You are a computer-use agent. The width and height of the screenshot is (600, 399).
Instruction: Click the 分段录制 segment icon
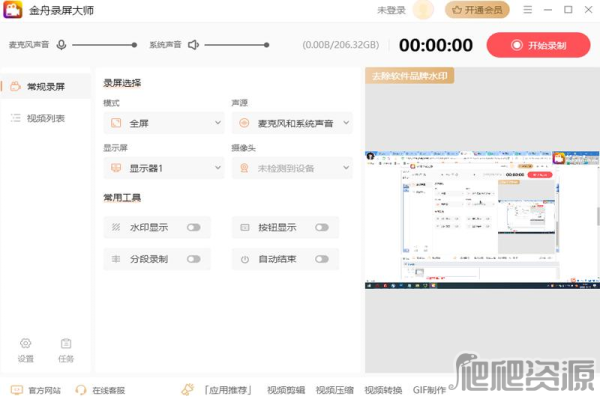tap(116, 259)
